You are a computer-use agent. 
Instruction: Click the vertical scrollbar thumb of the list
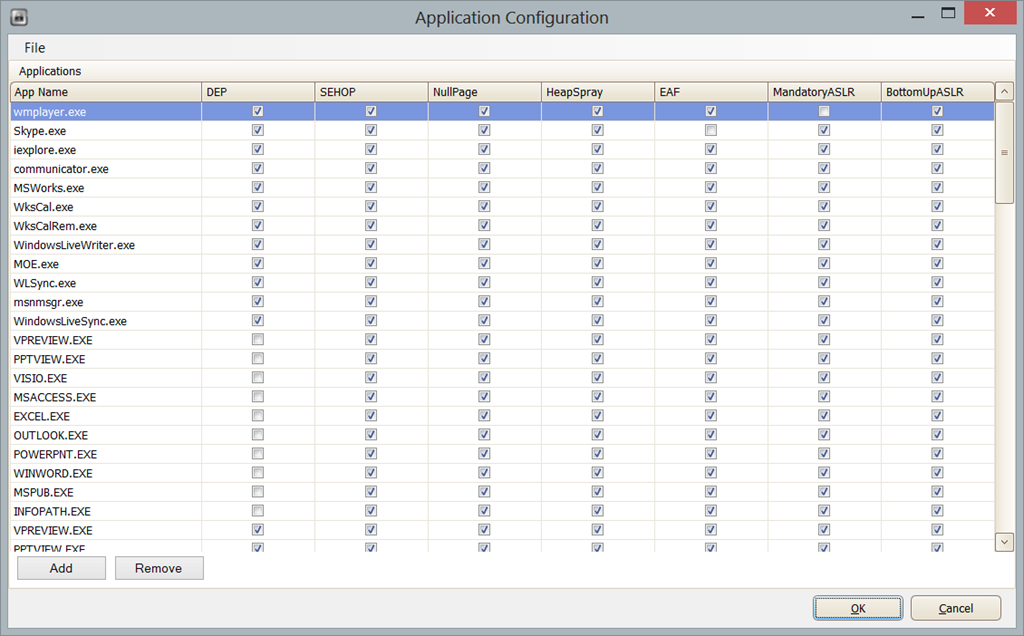(x=1004, y=153)
